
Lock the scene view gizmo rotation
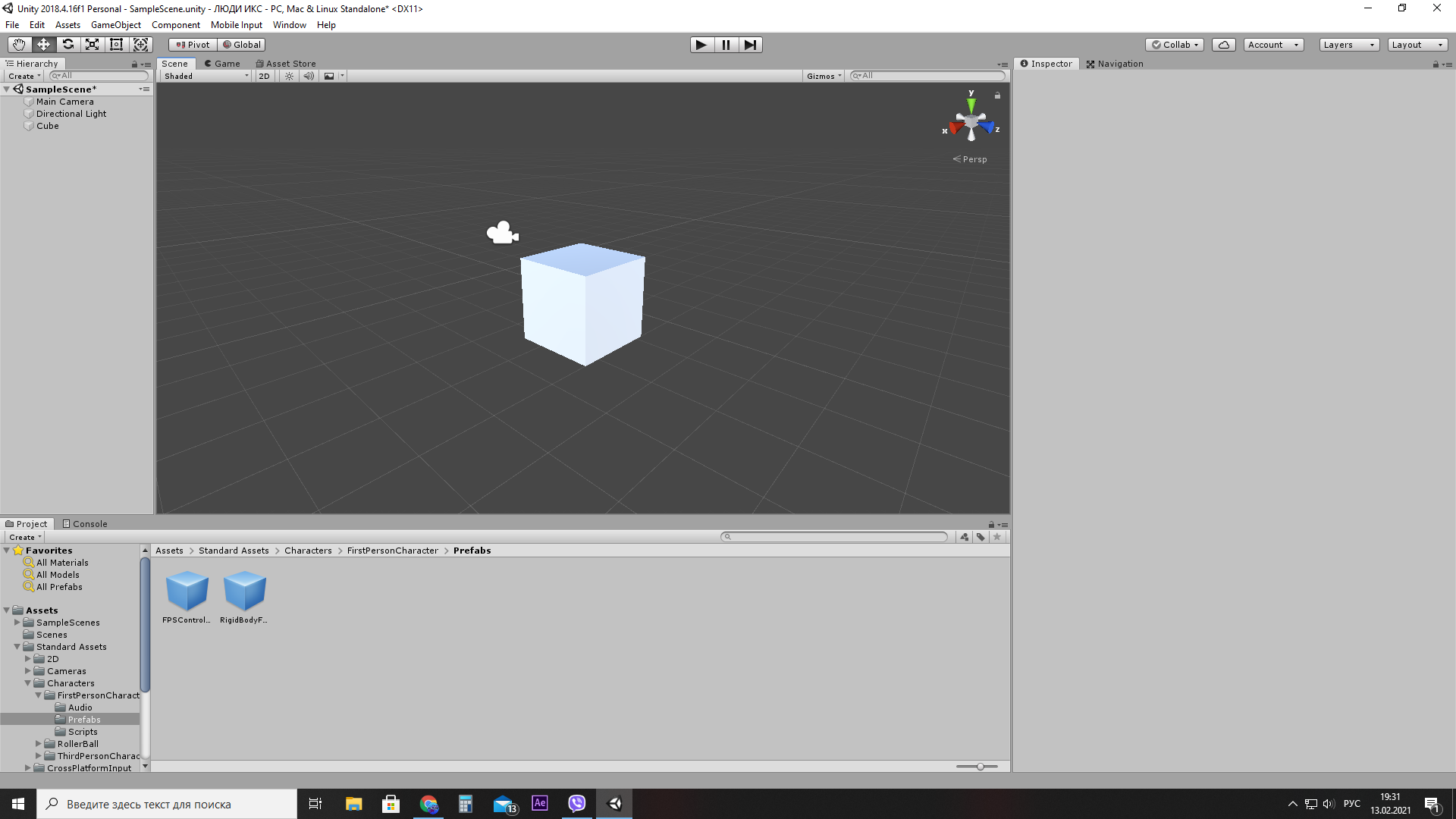pos(997,96)
